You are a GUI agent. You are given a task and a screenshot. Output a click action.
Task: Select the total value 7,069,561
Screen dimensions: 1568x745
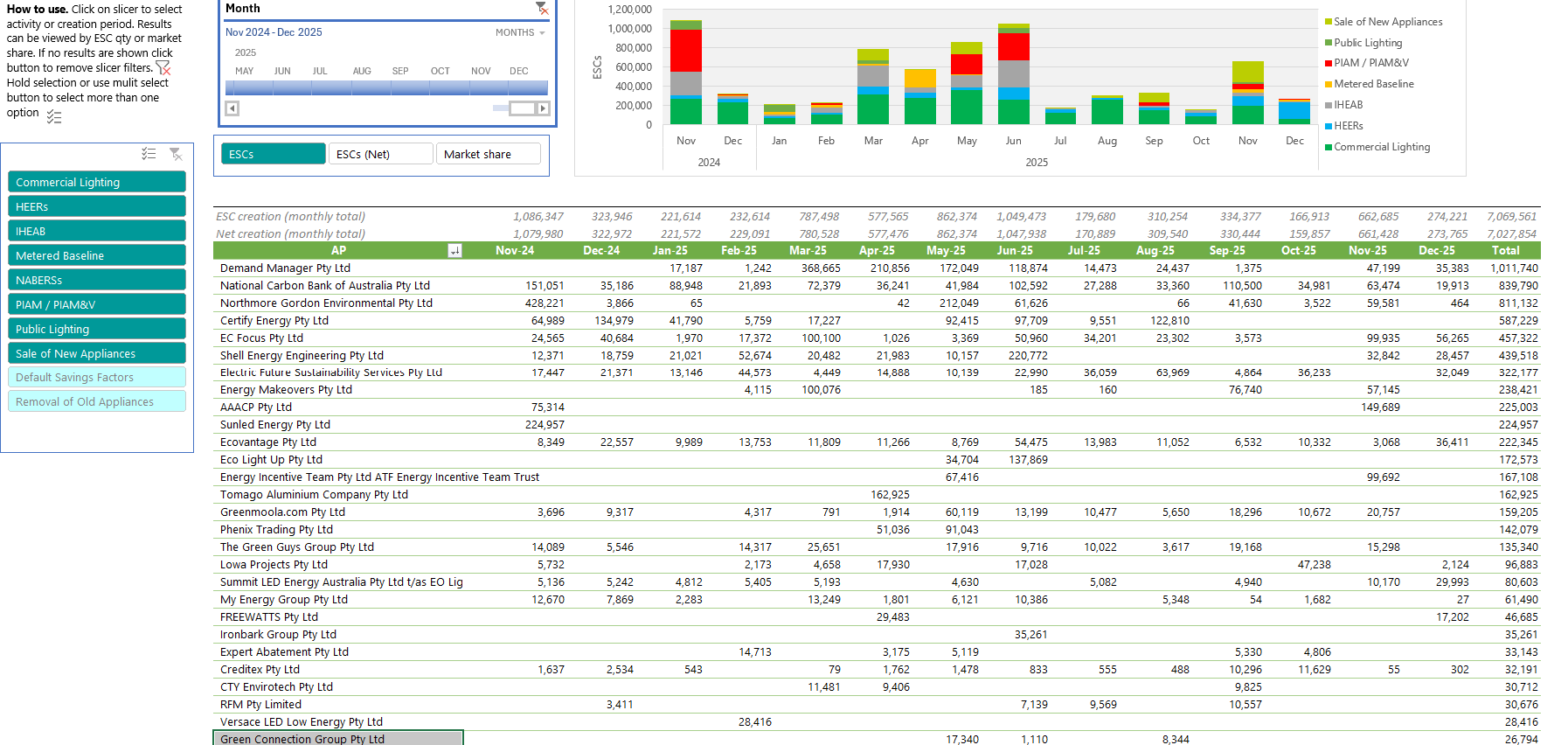pyautogui.click(x=1511, y=217)
